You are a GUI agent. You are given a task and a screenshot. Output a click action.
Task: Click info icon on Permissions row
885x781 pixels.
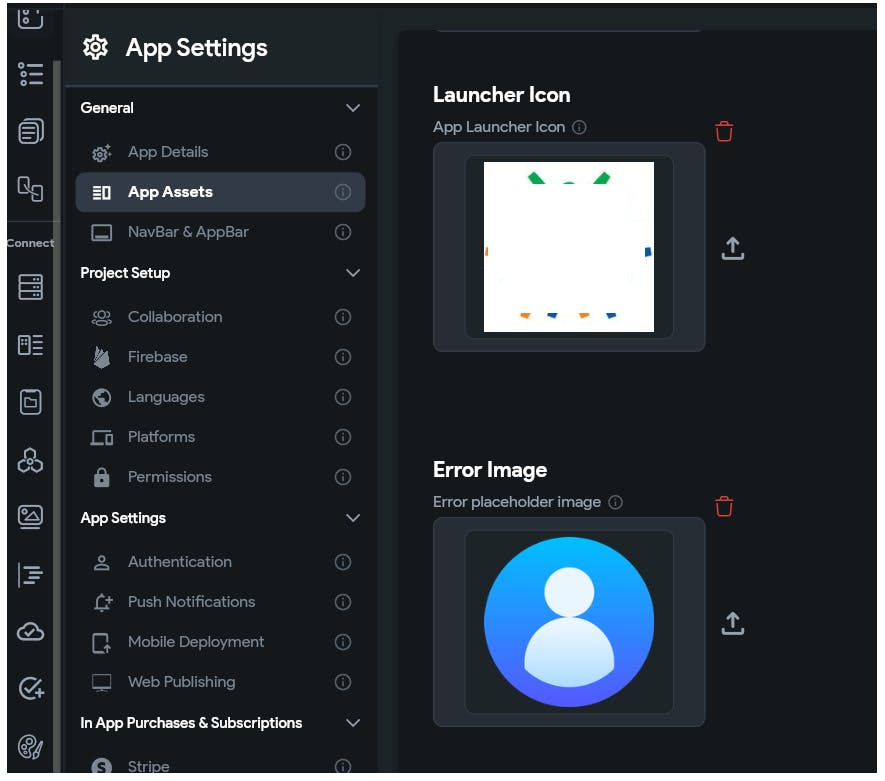point(343,477)
